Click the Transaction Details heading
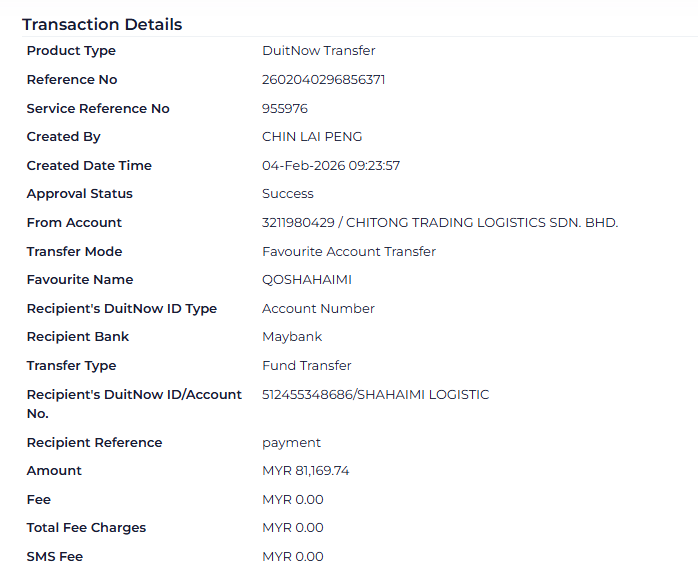The width and height of the screenshot is (698, 579). tap(102, 24)
